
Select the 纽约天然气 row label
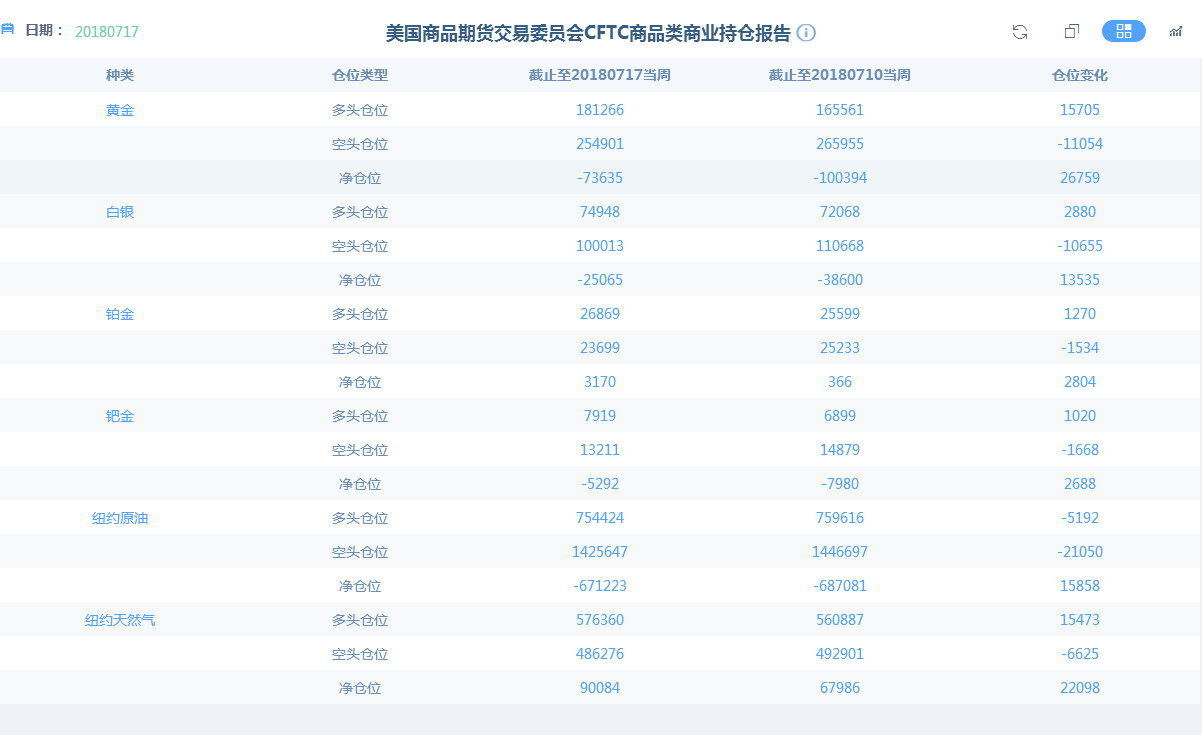pyautogui.click(x=120, y=620)
